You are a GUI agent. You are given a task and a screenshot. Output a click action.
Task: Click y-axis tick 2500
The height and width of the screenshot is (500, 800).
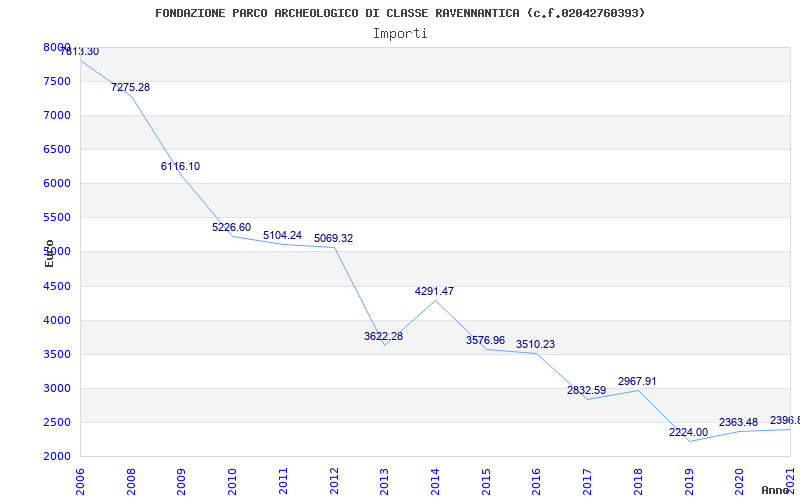(x=57, y=422)
